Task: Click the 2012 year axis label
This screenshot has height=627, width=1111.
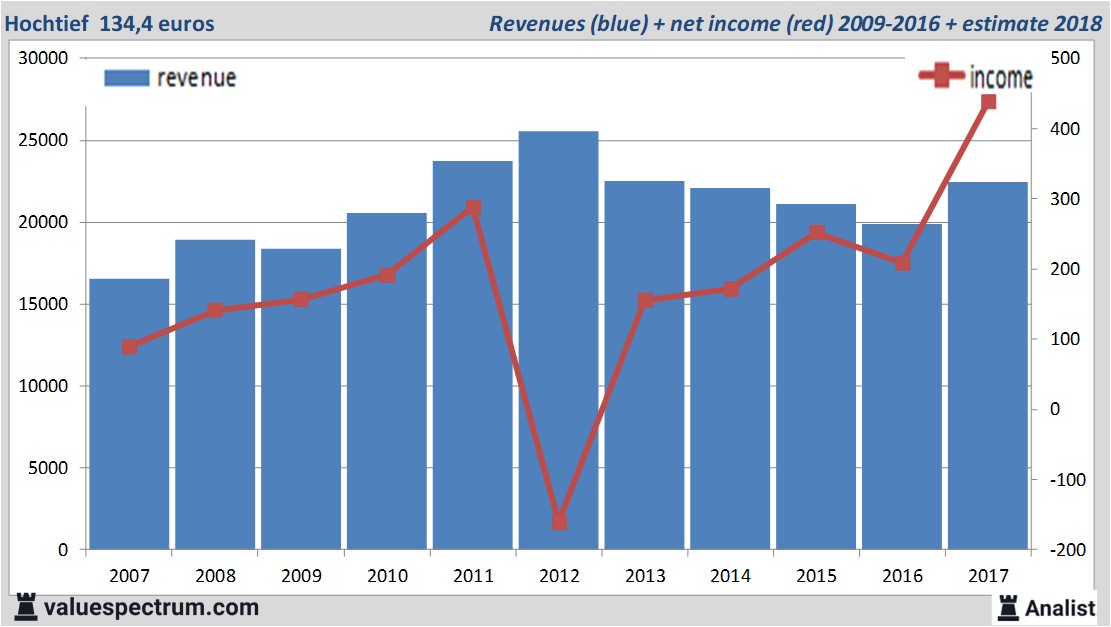Action: pos(559,575)
